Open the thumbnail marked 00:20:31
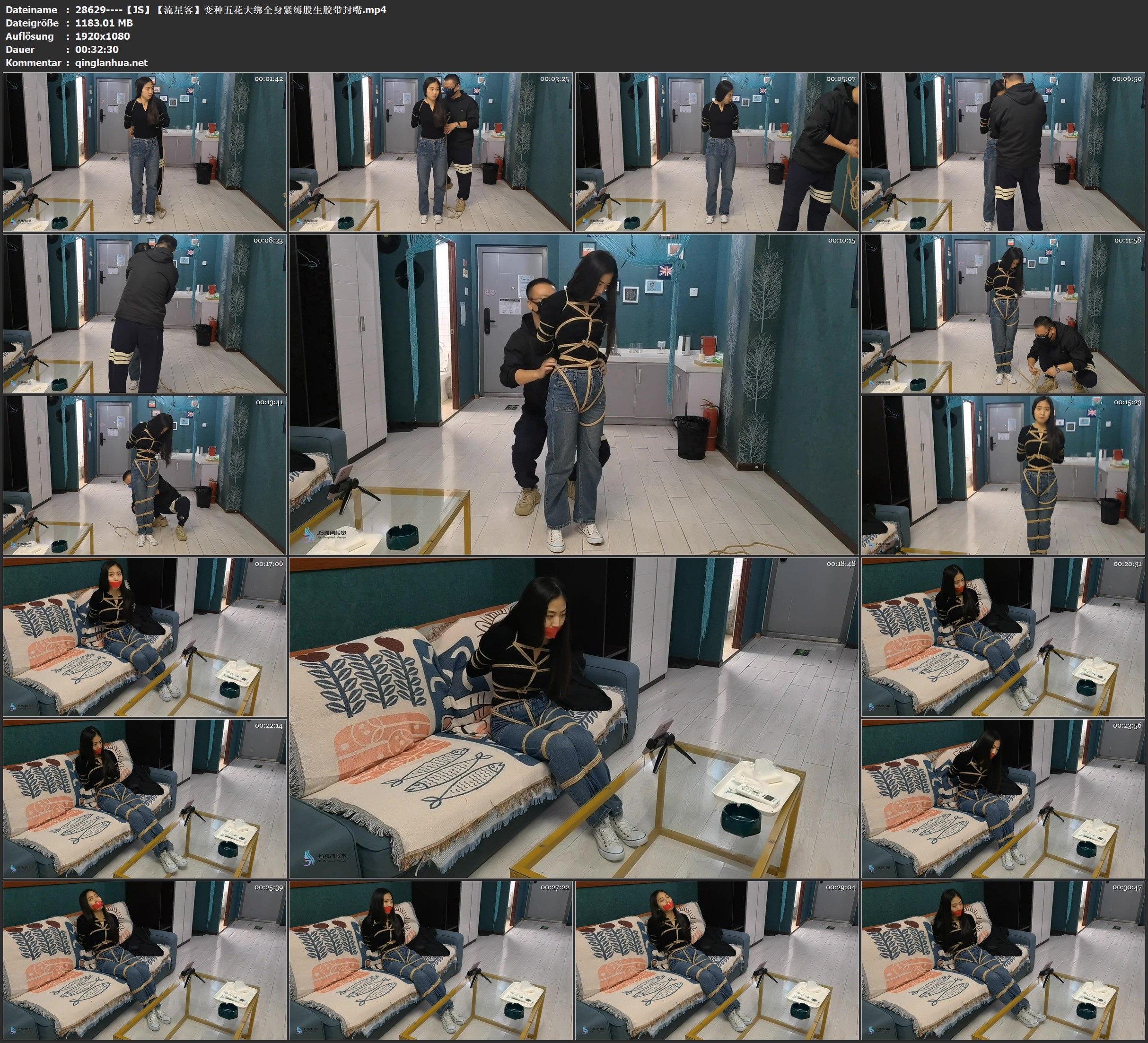The width and height of the screenshot is (1148, 1043). pyautogui.click(x=1003, y=636)
